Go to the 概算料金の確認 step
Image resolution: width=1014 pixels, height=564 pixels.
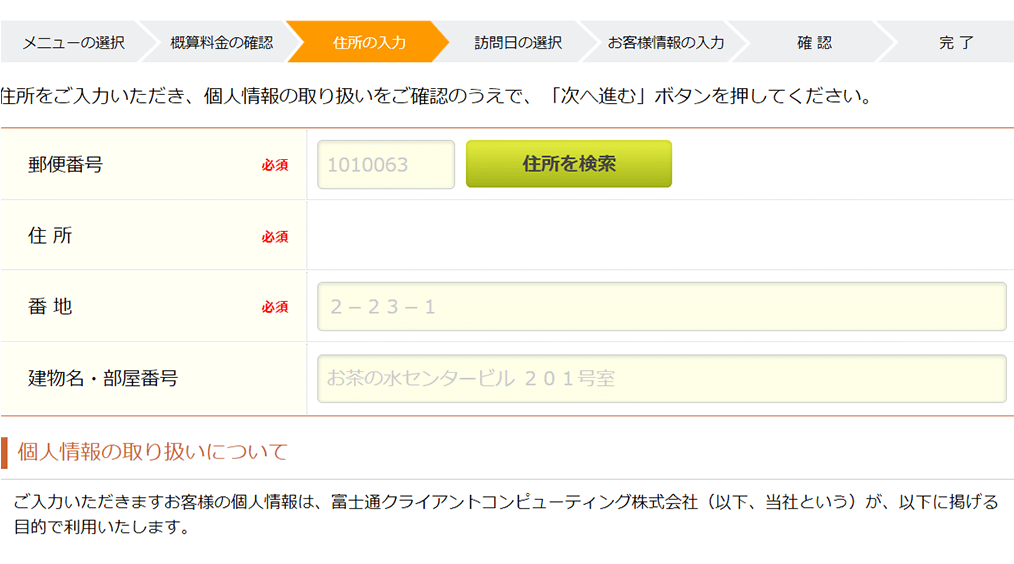click(x=221, y=42)
